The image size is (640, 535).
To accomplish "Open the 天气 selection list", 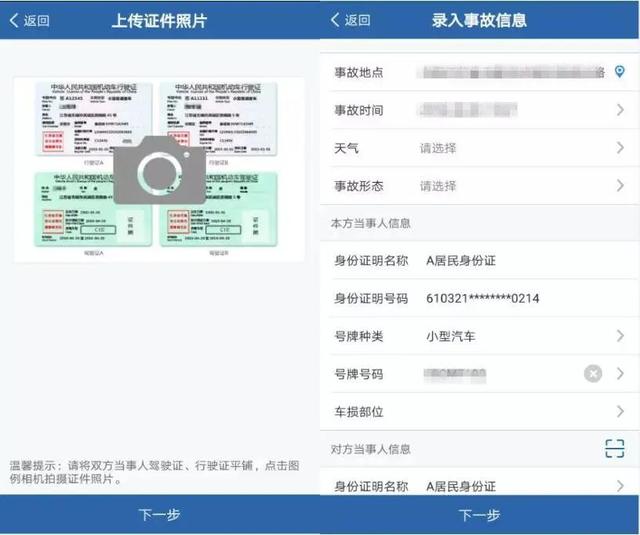I will 480,147.
